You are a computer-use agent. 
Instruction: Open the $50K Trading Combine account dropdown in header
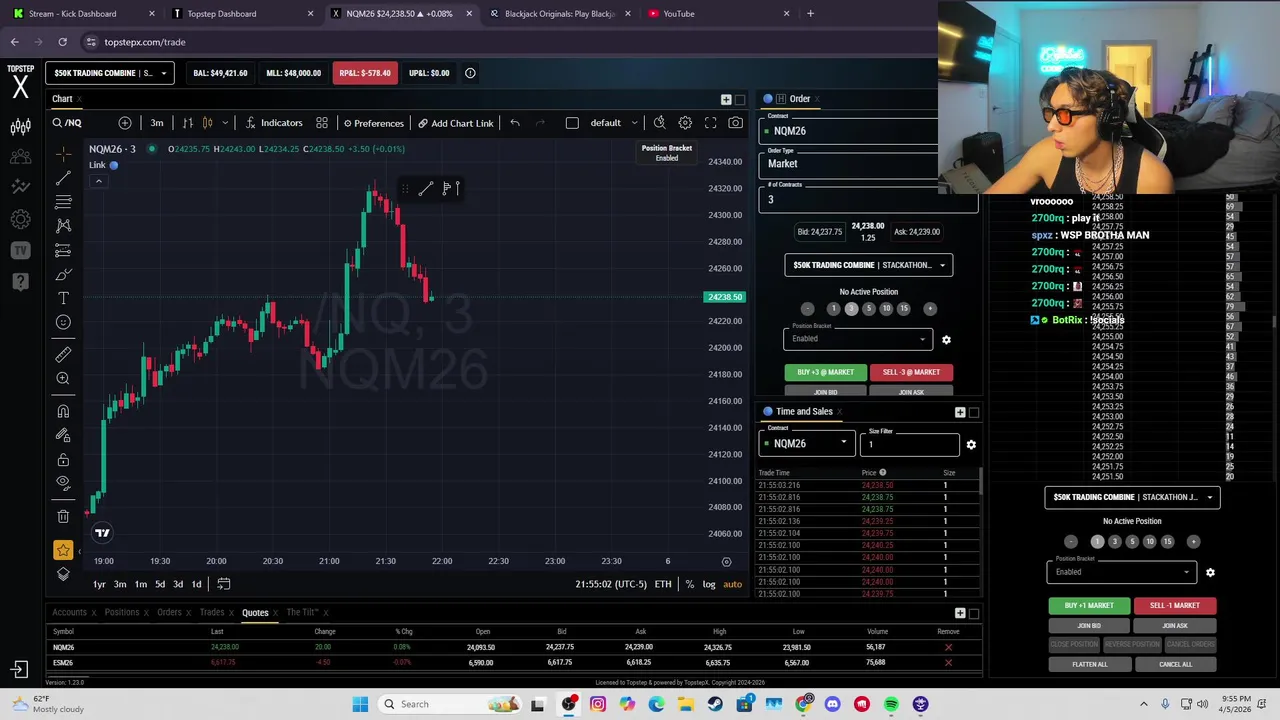click(x=109, y=73)
